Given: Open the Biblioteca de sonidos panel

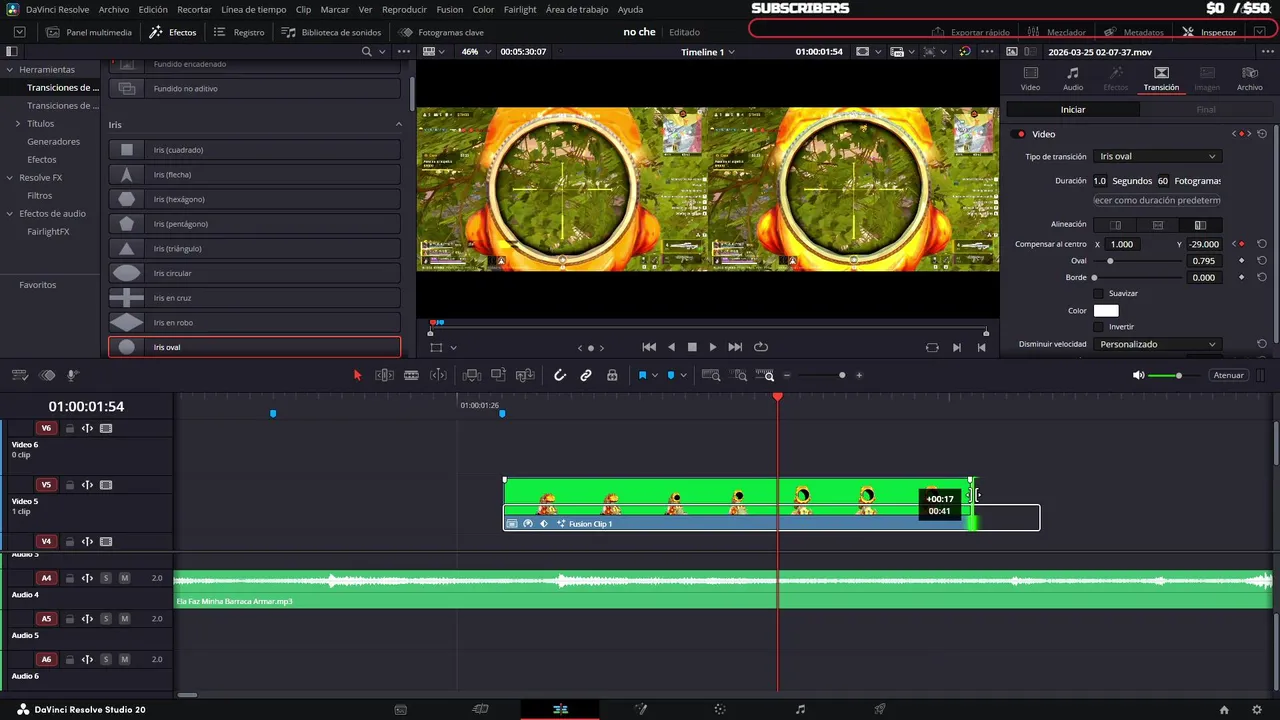Looking at the screenshot, I should tap(331, 32).
